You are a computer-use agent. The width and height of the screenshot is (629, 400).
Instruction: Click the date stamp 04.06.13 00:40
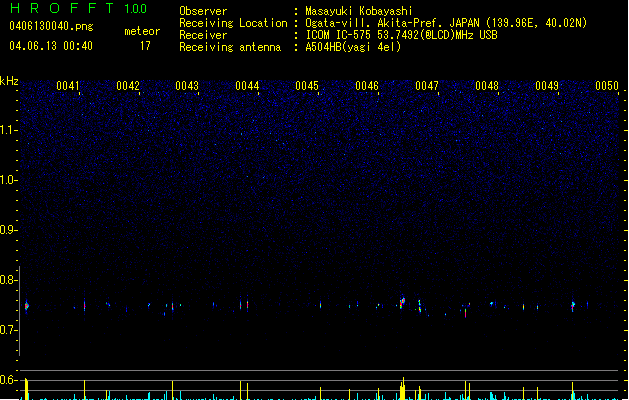click(x=51, y=46)
